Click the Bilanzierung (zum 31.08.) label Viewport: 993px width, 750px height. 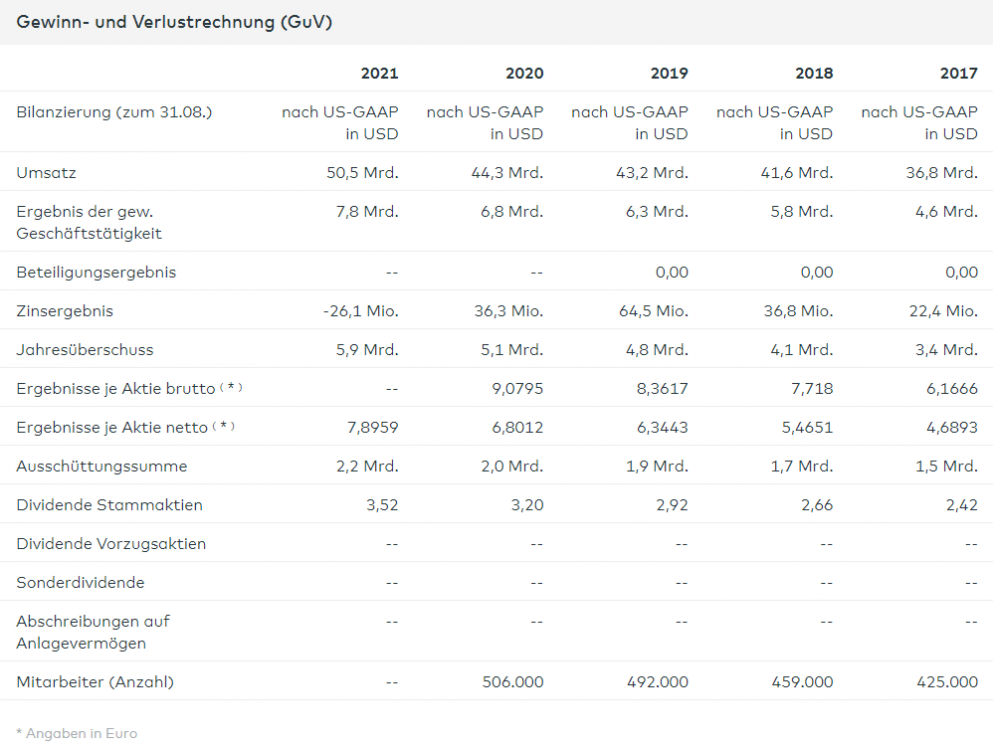114,112
